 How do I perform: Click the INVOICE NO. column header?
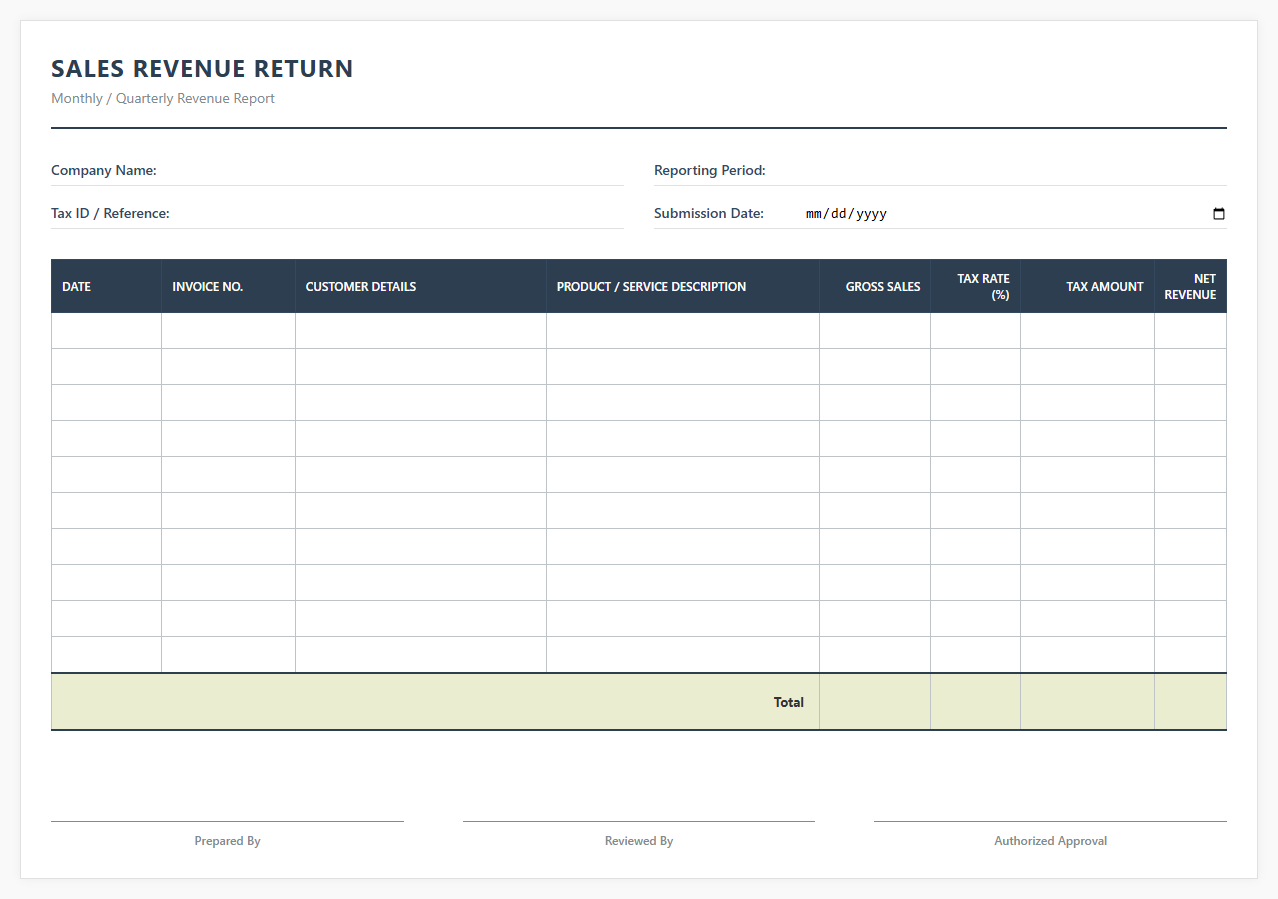point(228,286)
